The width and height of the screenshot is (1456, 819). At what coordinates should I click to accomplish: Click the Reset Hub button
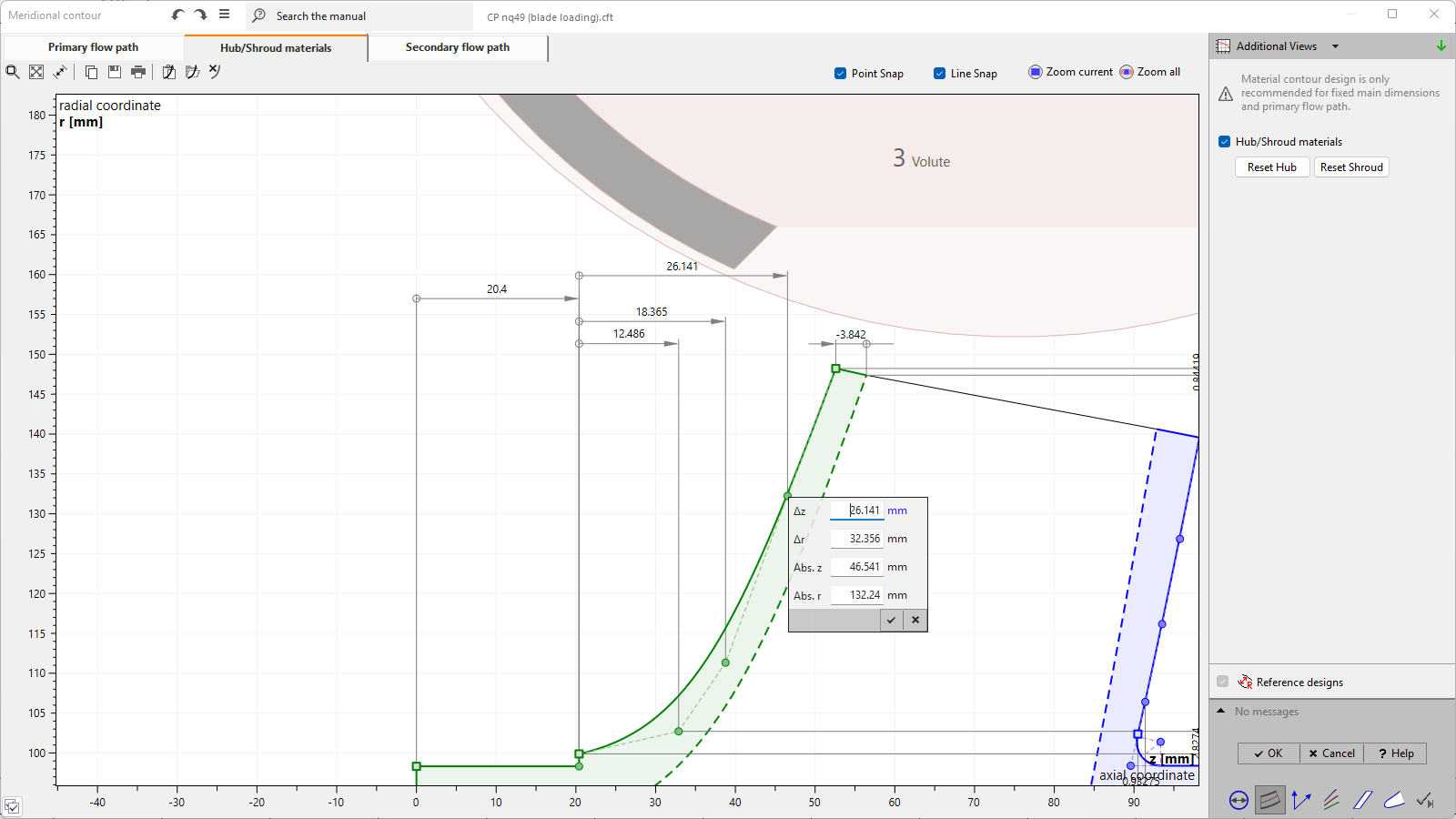click(1272, 167)
